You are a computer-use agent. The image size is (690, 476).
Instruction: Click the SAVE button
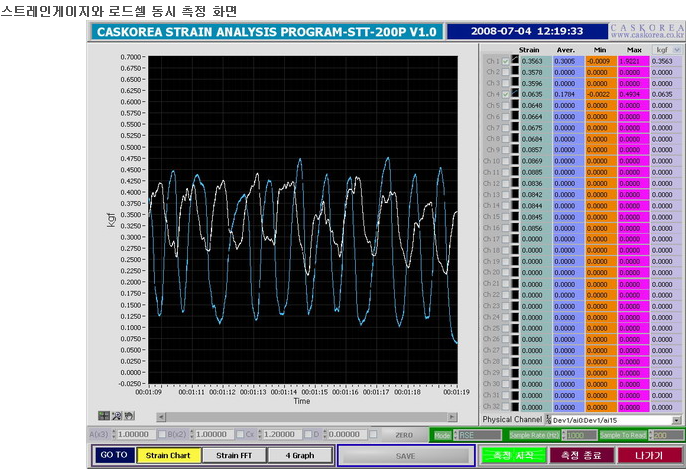[x=406, y=456]
